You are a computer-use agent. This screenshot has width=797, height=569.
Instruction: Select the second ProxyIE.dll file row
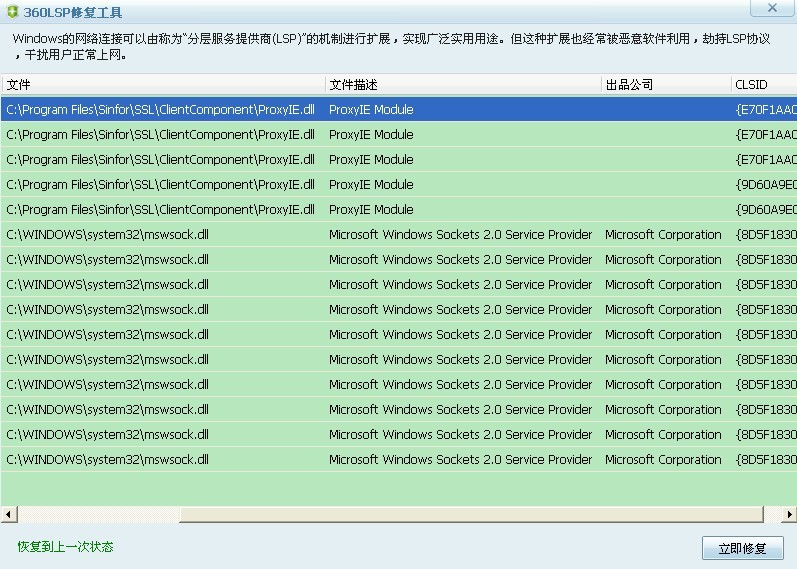tap(398, 134)
